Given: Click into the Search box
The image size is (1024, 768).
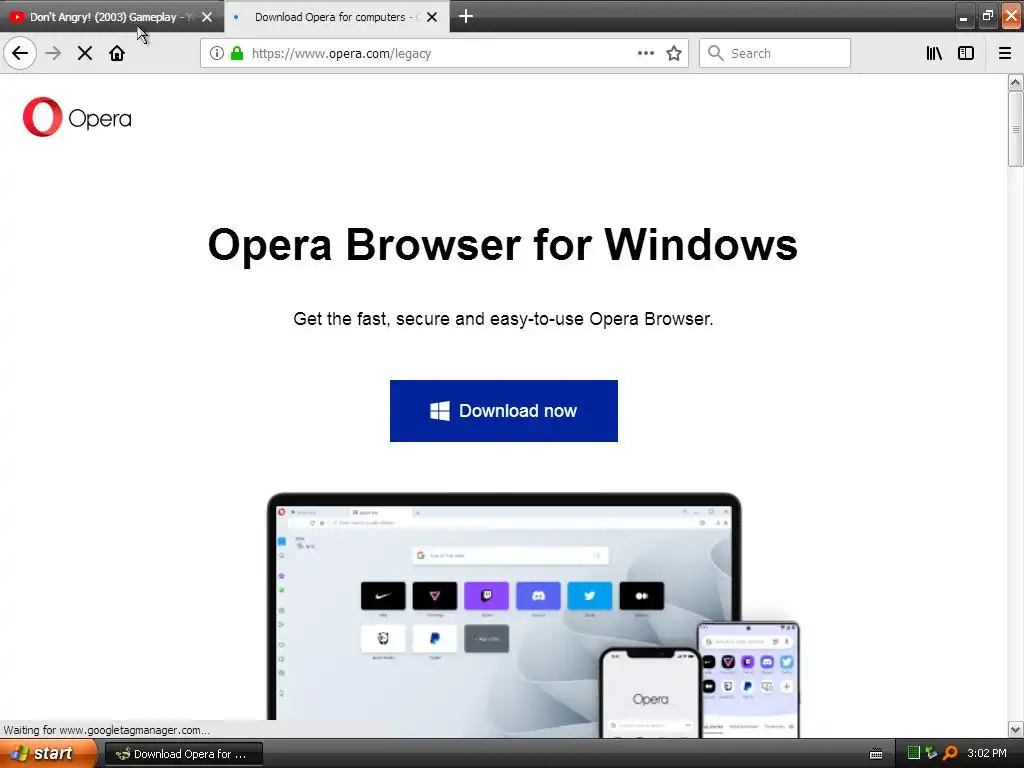Looking at the screenshot, I should pyautogui.click(x=775, y=53).
